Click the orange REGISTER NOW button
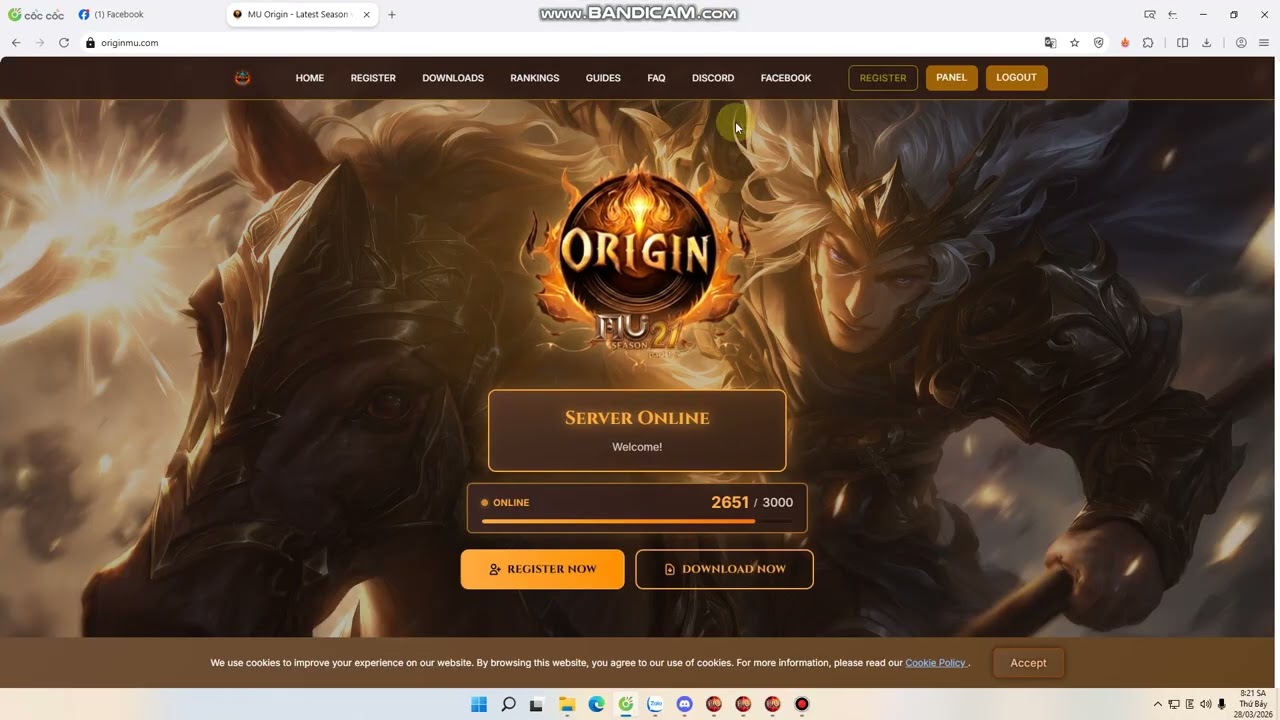Image resolution: width=1280 pixels, height=720 pixels. coord(543,569)
